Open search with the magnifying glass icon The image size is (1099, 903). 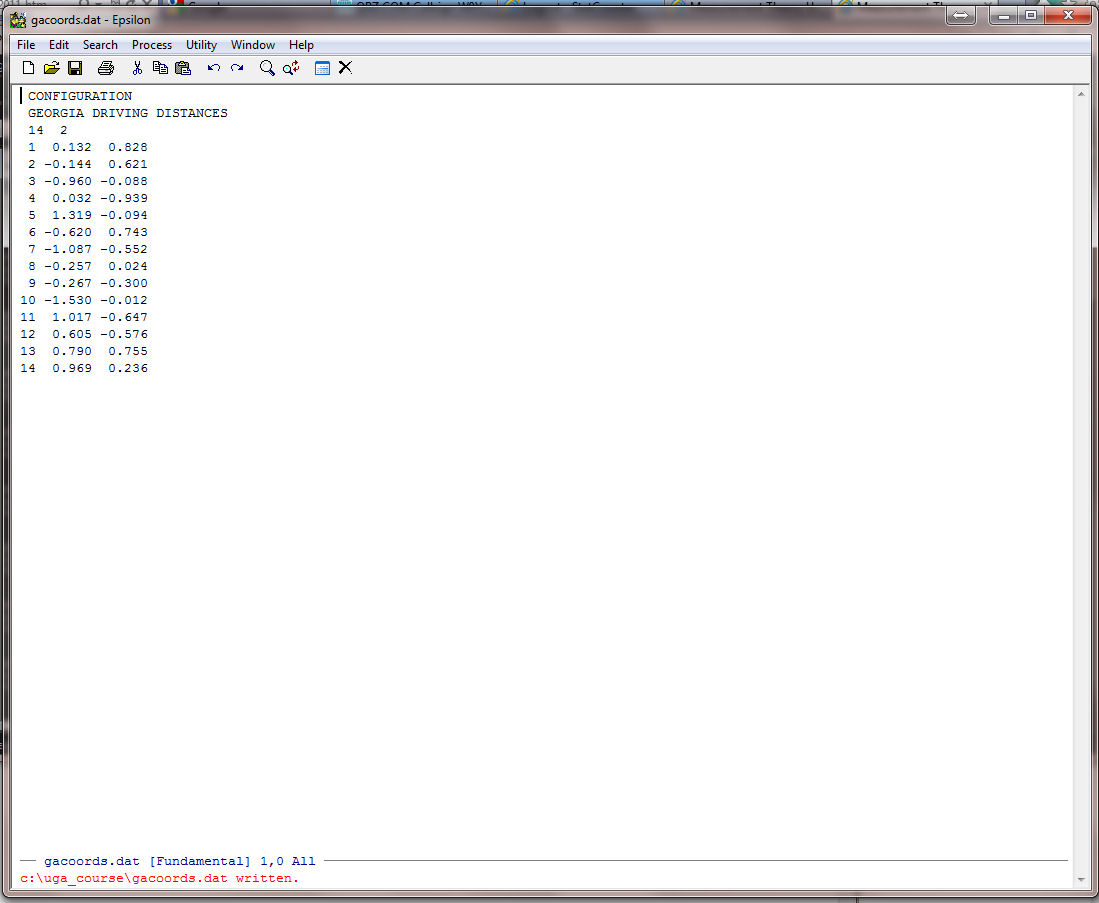pos(267,68)
